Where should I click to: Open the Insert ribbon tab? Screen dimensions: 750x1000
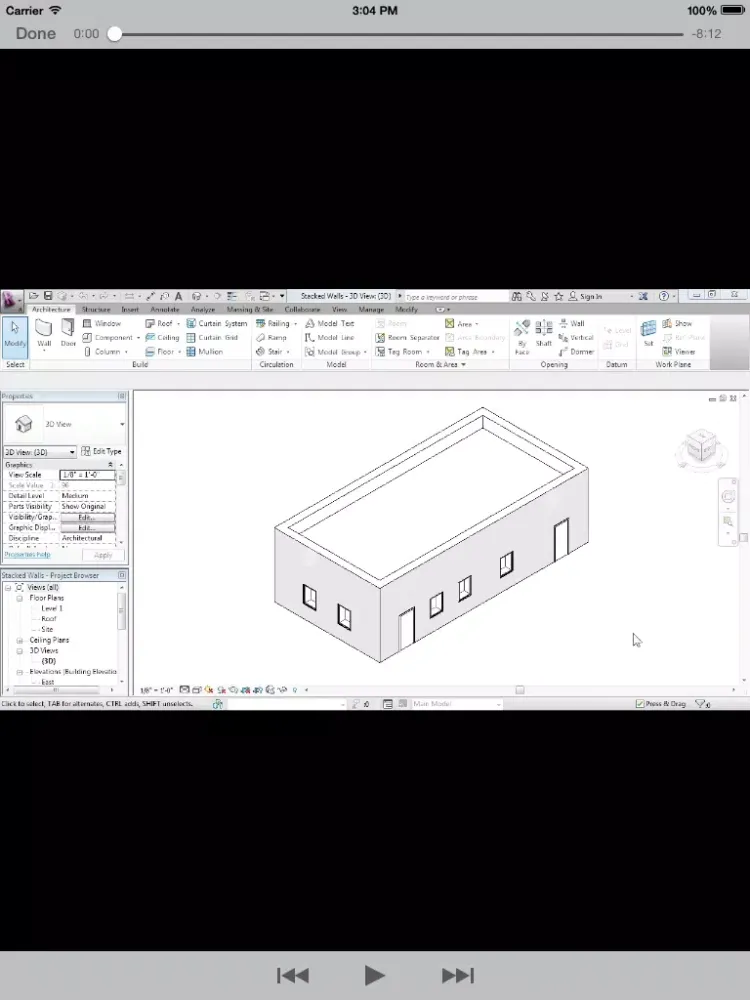pos(130,309)
